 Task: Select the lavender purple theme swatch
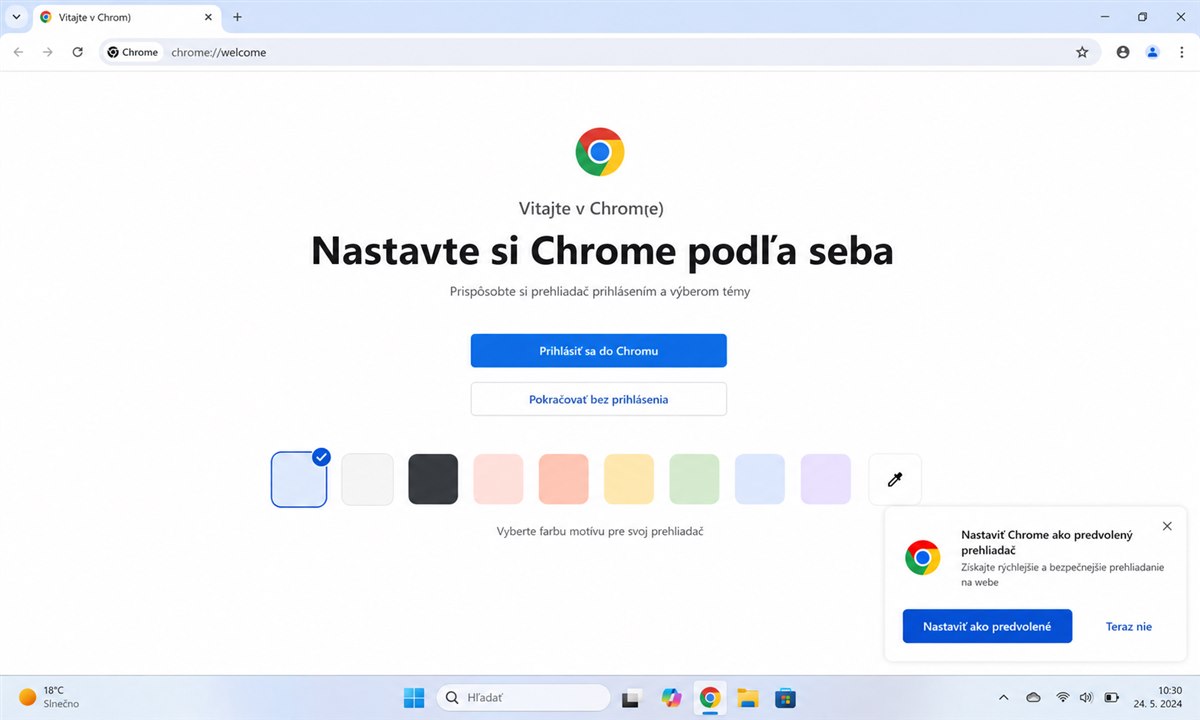(x=825, y=479)
